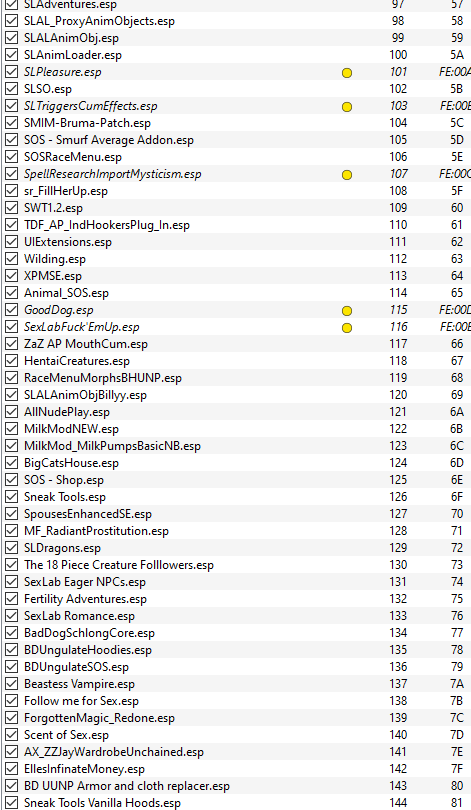Uncheck SLAL_ProxyAnimObjects.esp plugin
The width and height of the screenshot is (471, 810).
pyautogui.click(x=11, y=21)
